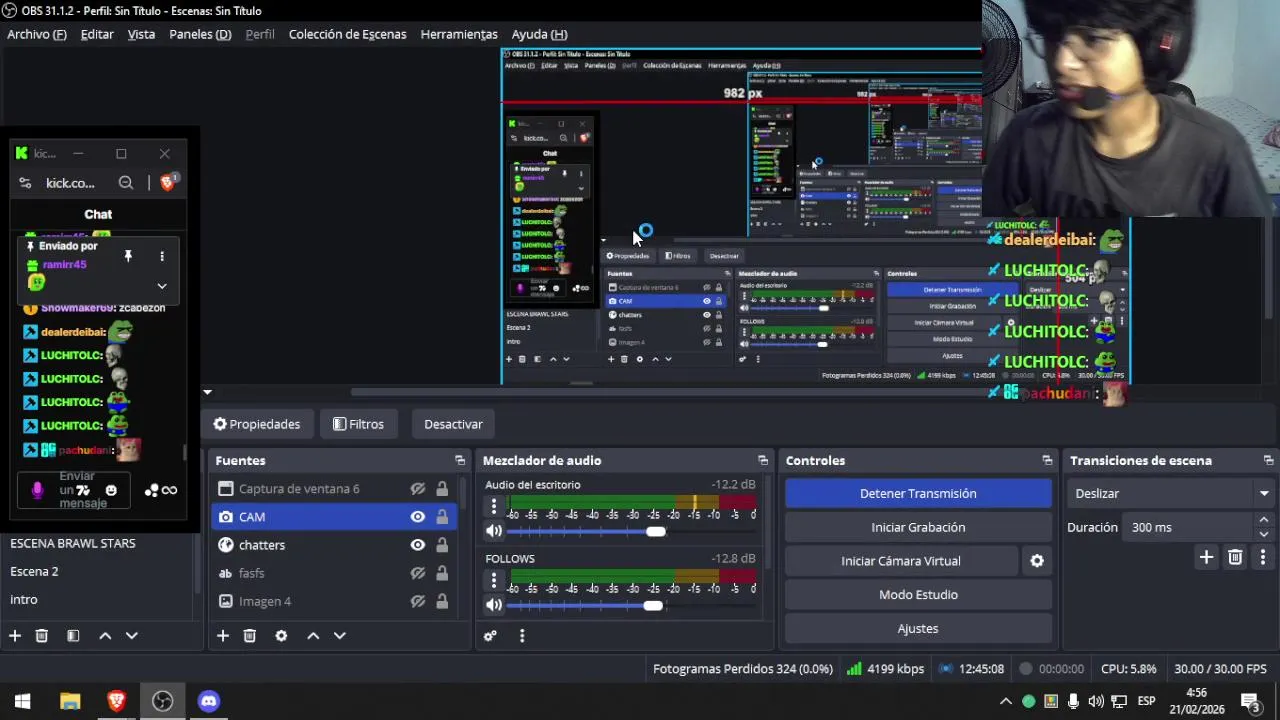Open site settings icon in Kick window

[x=25, y=183]
